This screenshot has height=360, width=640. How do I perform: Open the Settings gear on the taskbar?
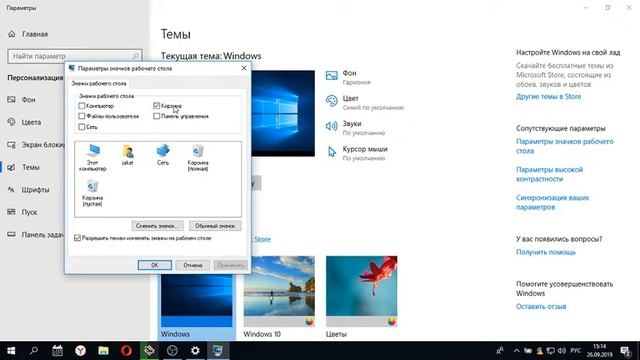(195, 351)
